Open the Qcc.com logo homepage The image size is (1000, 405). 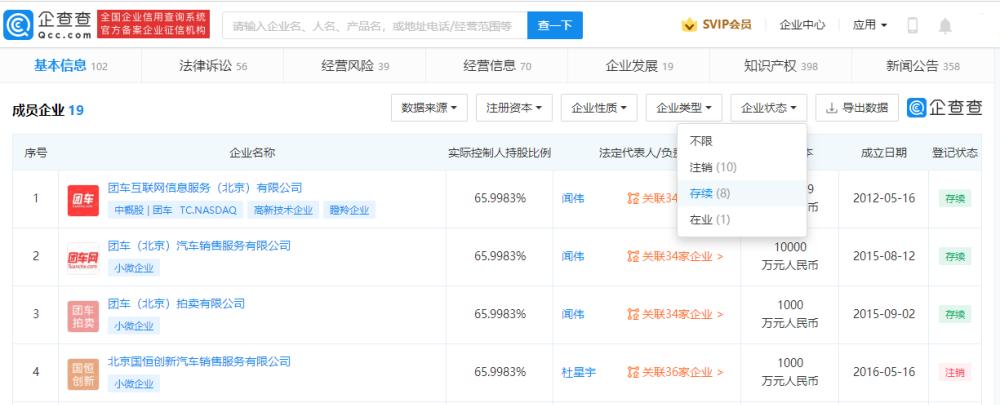coord(47,25)
